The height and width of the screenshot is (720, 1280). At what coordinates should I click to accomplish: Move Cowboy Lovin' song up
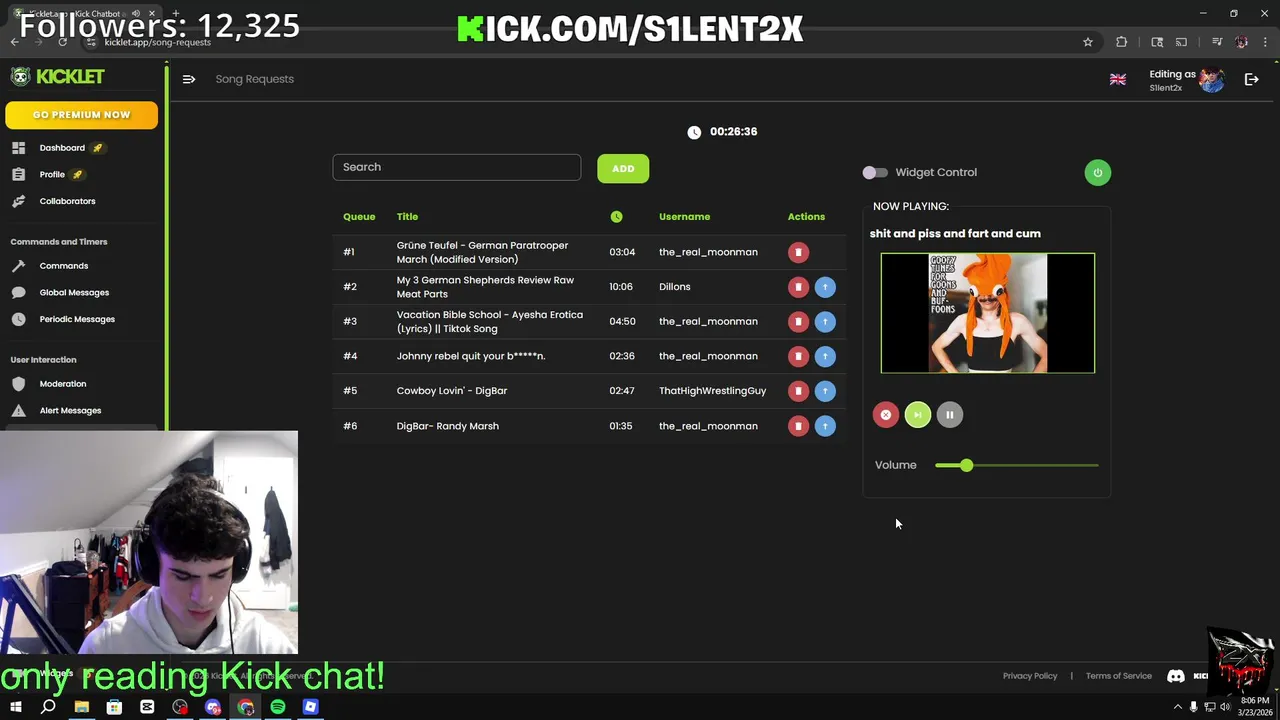(x=825, y=391)
